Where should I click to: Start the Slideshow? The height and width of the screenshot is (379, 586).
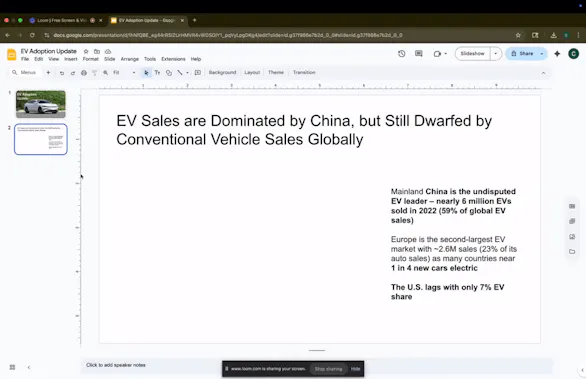pos(472,54)
